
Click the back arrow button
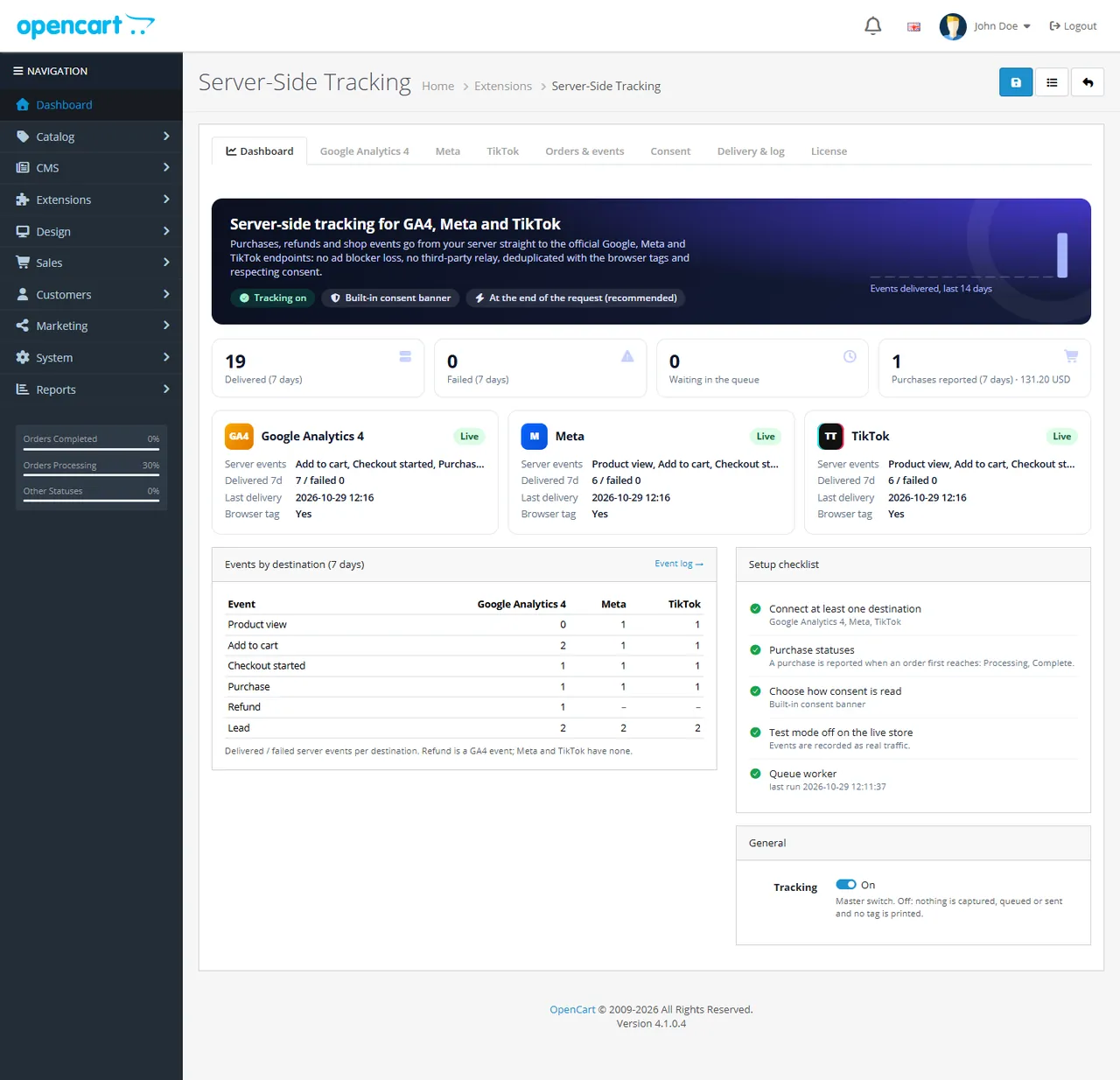pos(1088,82)
